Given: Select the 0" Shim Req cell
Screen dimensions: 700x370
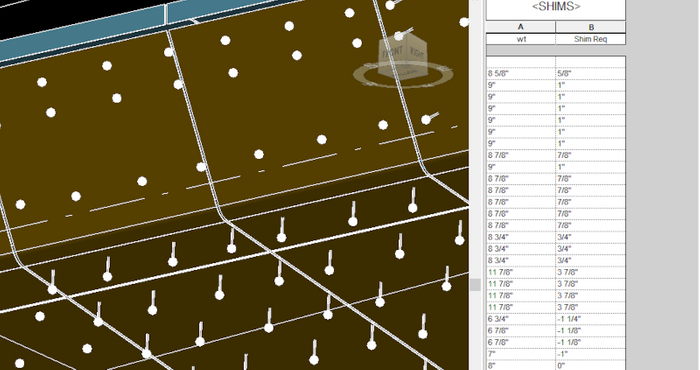Looking at the screenshot, I should click(591, 366).
